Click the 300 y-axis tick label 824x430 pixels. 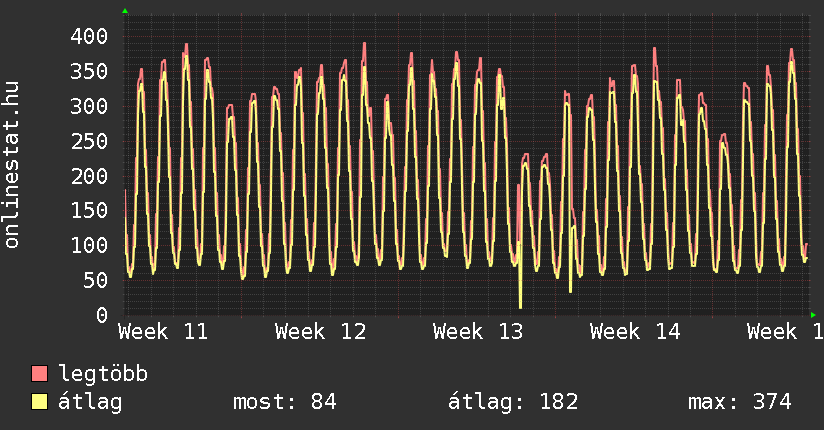(89, 106)
